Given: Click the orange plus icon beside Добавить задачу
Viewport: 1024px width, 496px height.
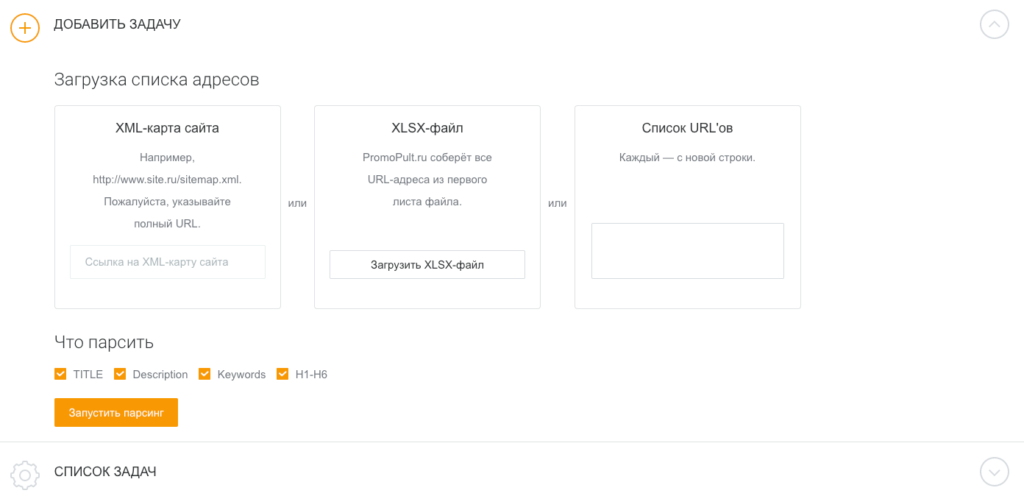Looking at the screenshot, I should [x=25, y=27].
